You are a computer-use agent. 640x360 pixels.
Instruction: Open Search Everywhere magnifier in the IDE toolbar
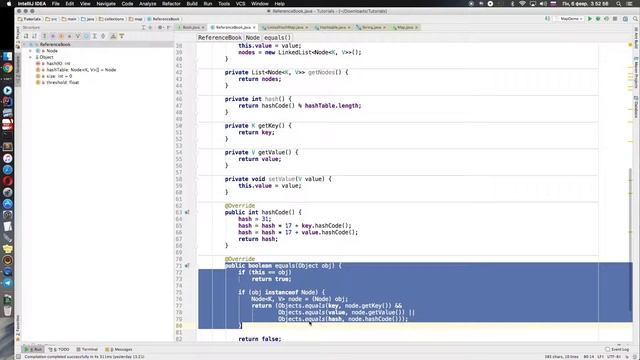click(636, 19)
